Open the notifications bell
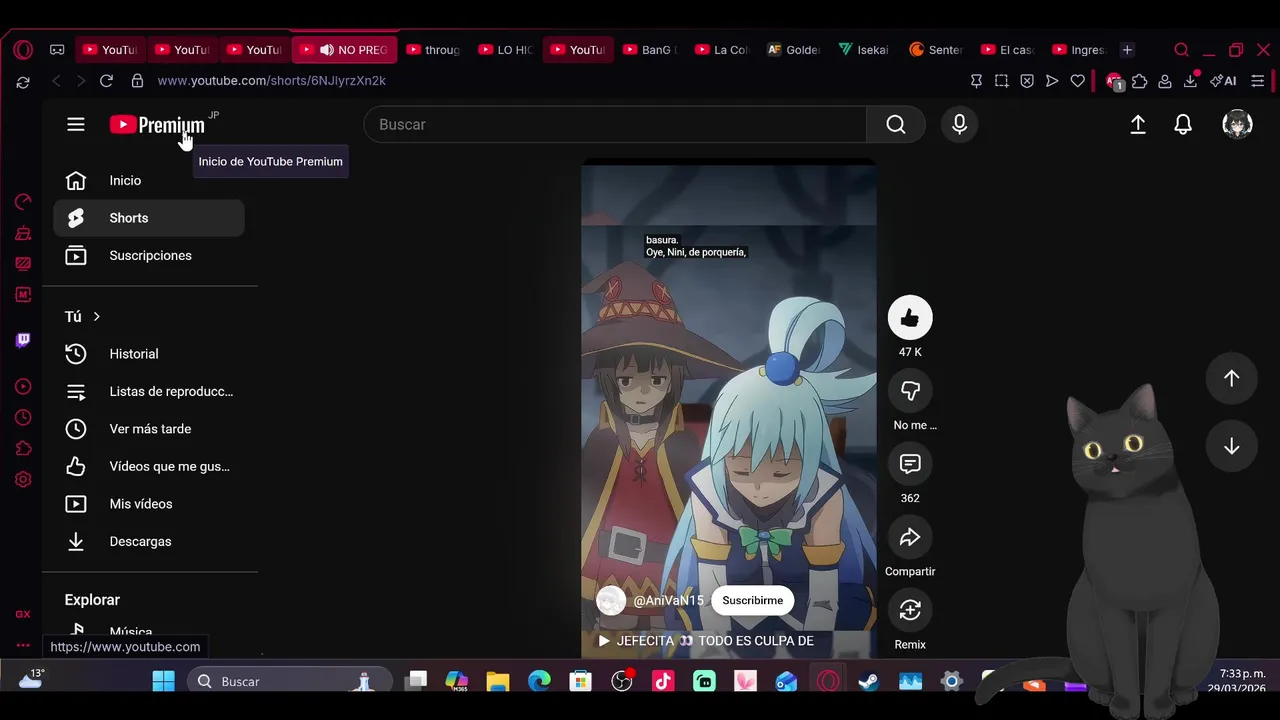 (1183, 124)
